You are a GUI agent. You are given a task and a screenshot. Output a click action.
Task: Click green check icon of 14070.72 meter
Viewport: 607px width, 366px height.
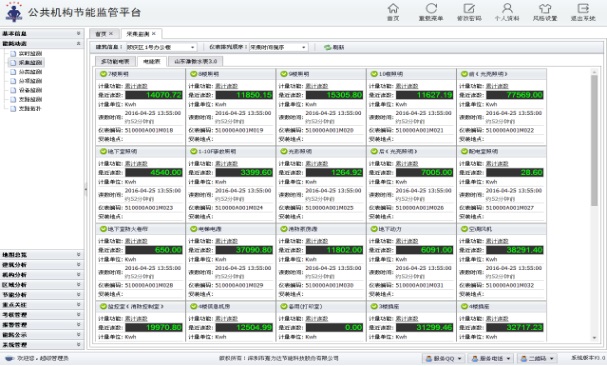pos(103,74)
